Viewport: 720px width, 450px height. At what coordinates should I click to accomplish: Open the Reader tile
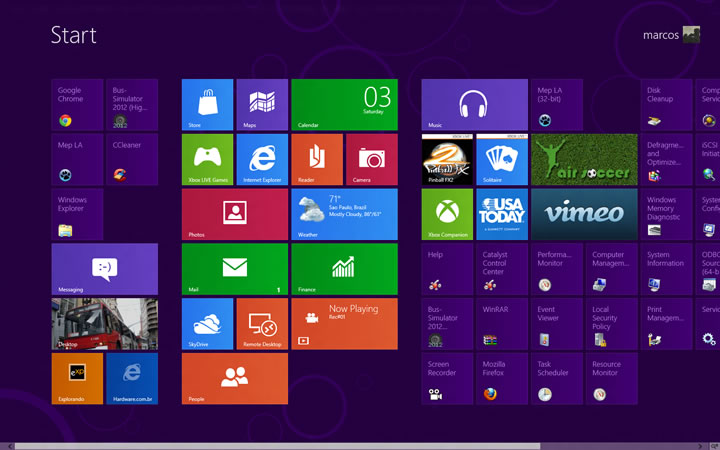coord(317,159)
